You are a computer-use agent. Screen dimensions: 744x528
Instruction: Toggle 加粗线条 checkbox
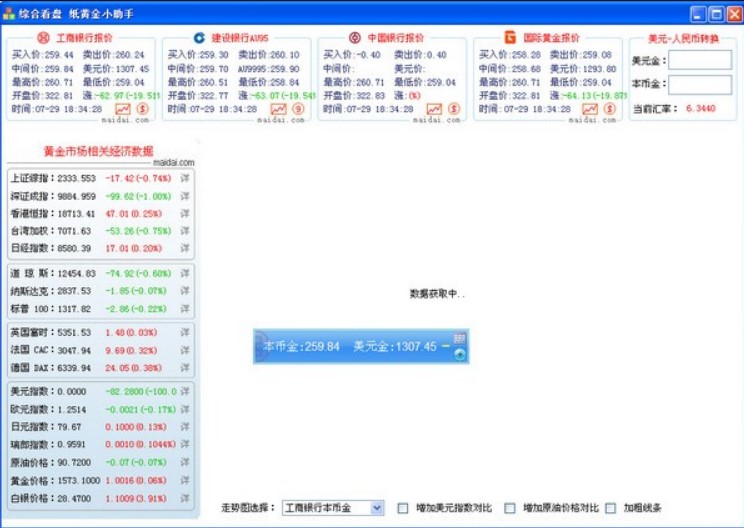tap(611, 508)
